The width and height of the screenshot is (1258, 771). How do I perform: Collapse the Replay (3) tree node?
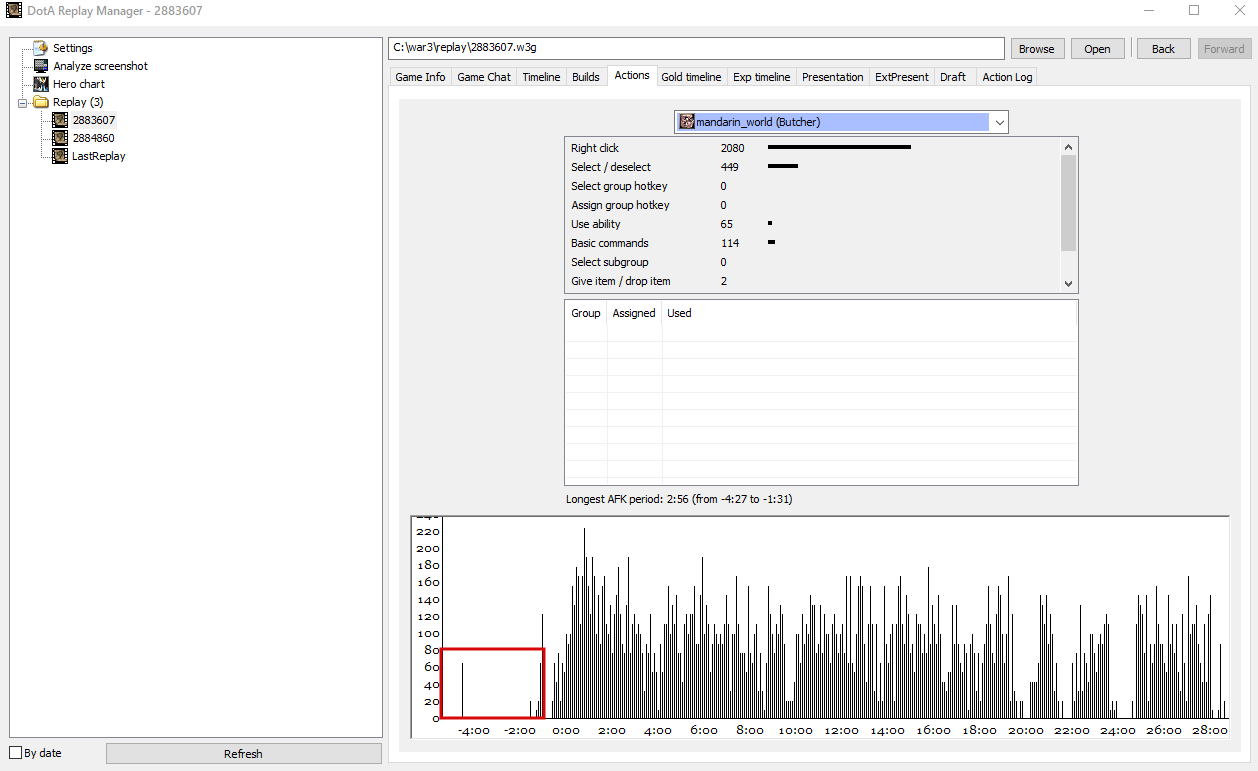click(23, 102)
